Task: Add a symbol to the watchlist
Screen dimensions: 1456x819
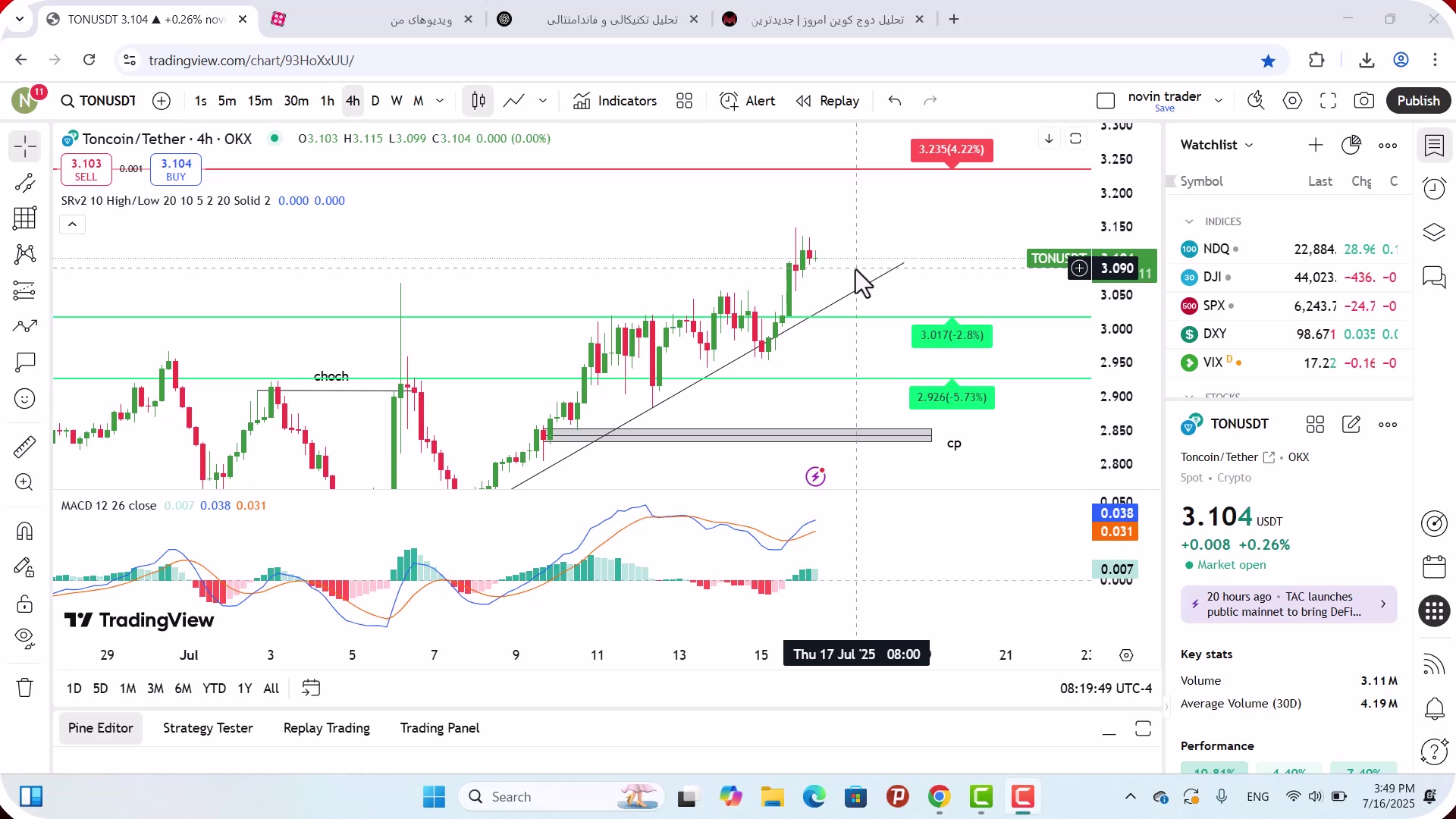Action: 1316,145
